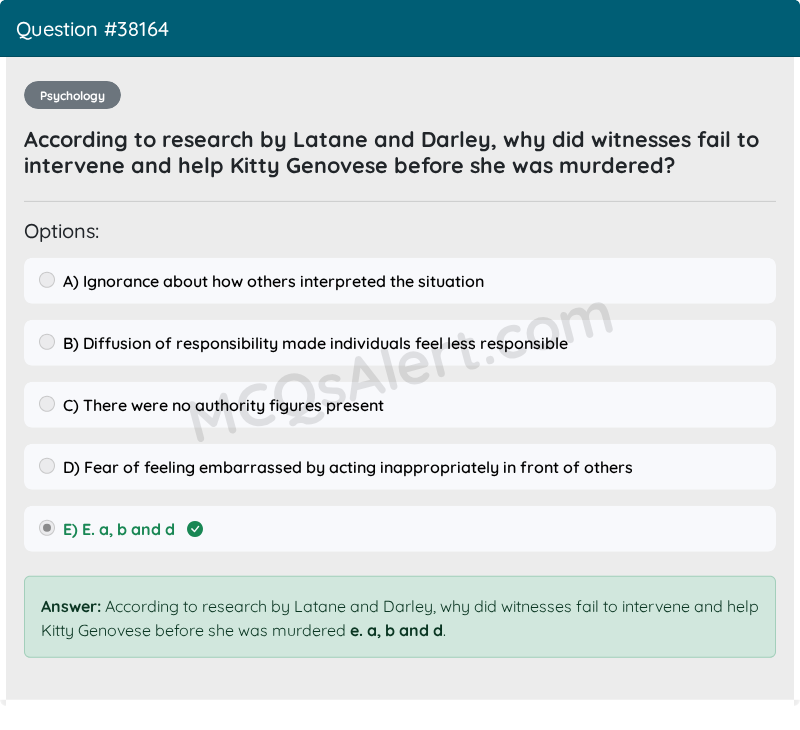This screenshot has width=800, height=730.
Task: Click the question text about Kitty Genovese
Action: pyautogui.click(x=391, y=153)
